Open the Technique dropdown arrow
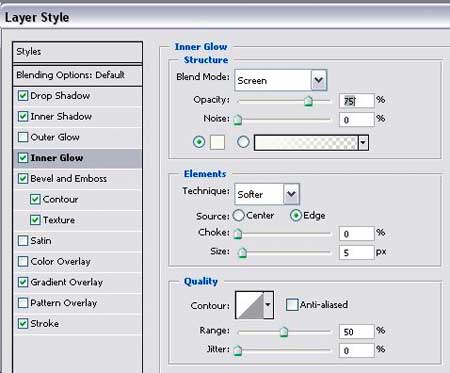This screenshot has height=373, width=450. point(291,194)
